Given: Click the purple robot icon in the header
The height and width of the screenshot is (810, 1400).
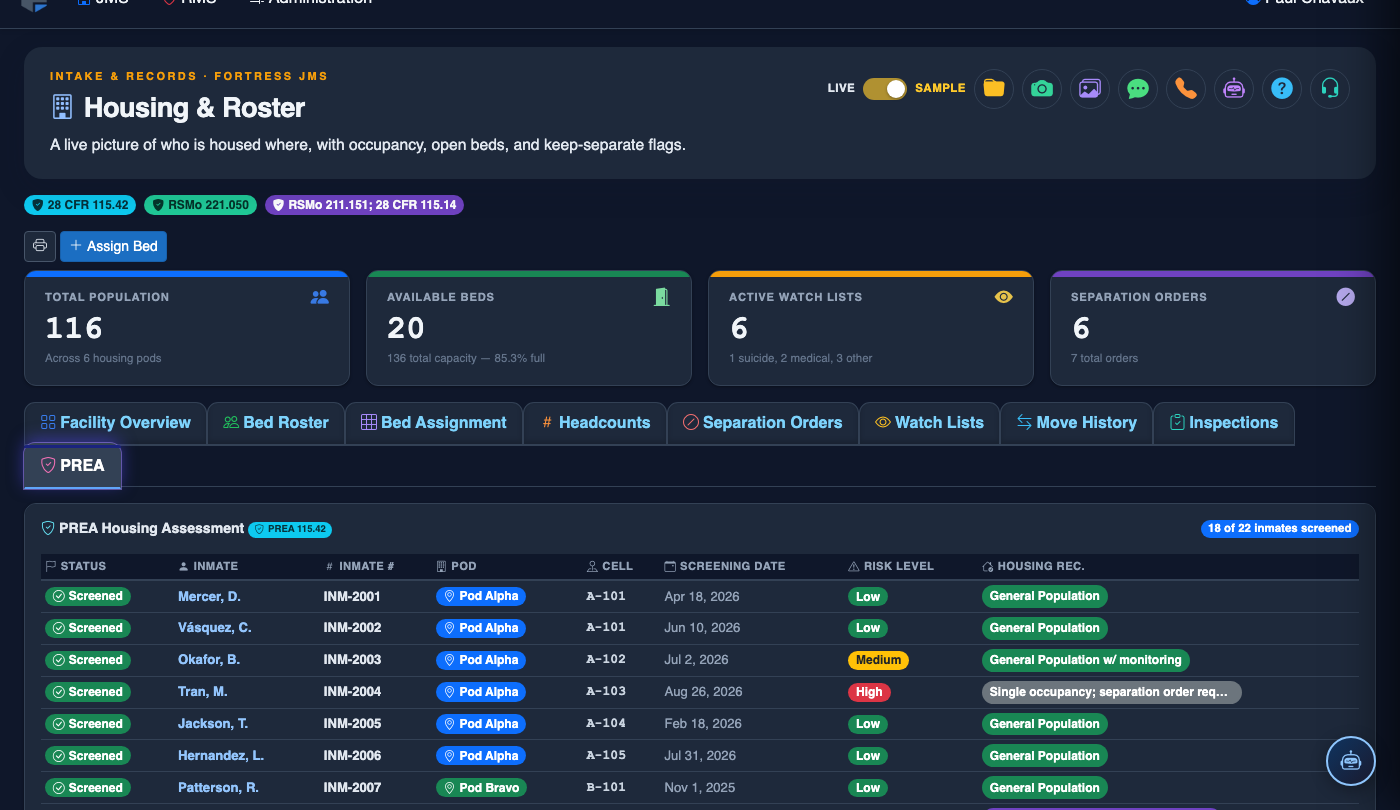Looking at the screenshot, I should point(1233,88).
